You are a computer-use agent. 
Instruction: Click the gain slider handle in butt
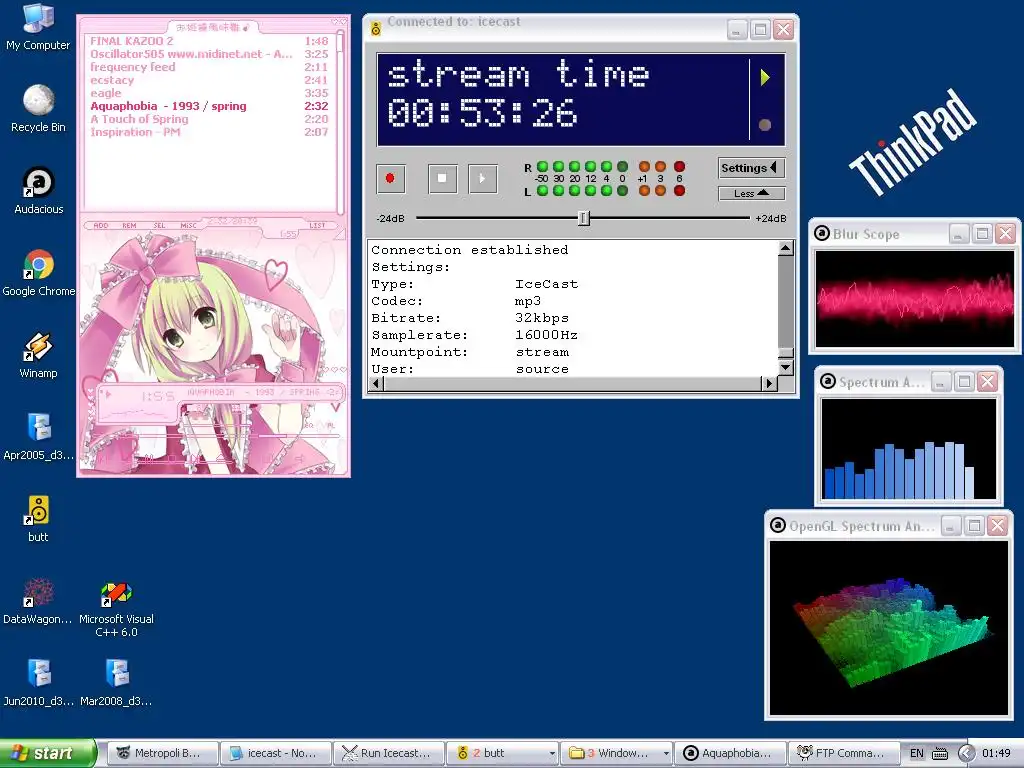click(584, 218)
